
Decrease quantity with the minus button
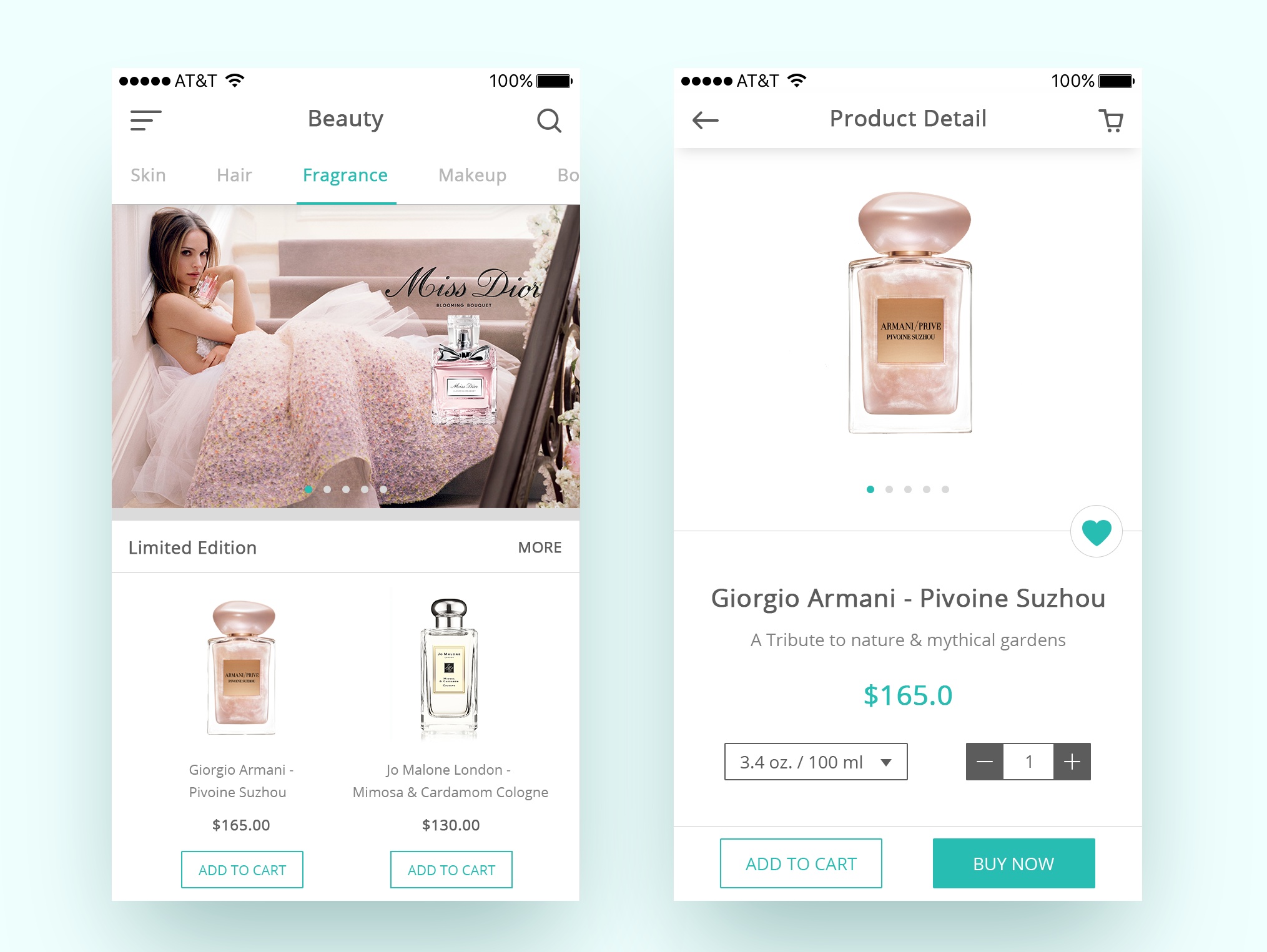(x=985, y=762)
